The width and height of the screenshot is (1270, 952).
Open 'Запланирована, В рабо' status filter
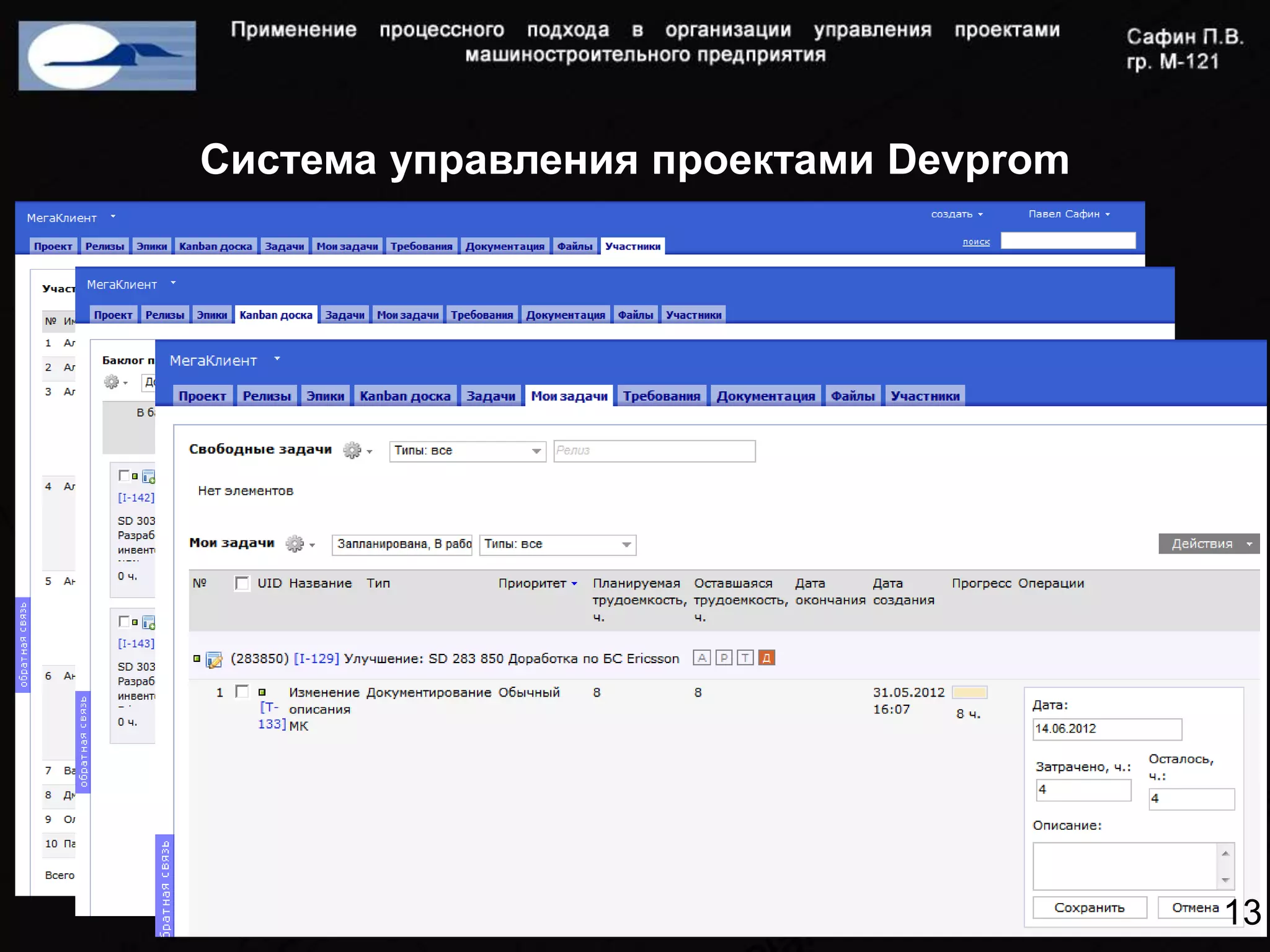pyautogui.click(x=402, y=544)
